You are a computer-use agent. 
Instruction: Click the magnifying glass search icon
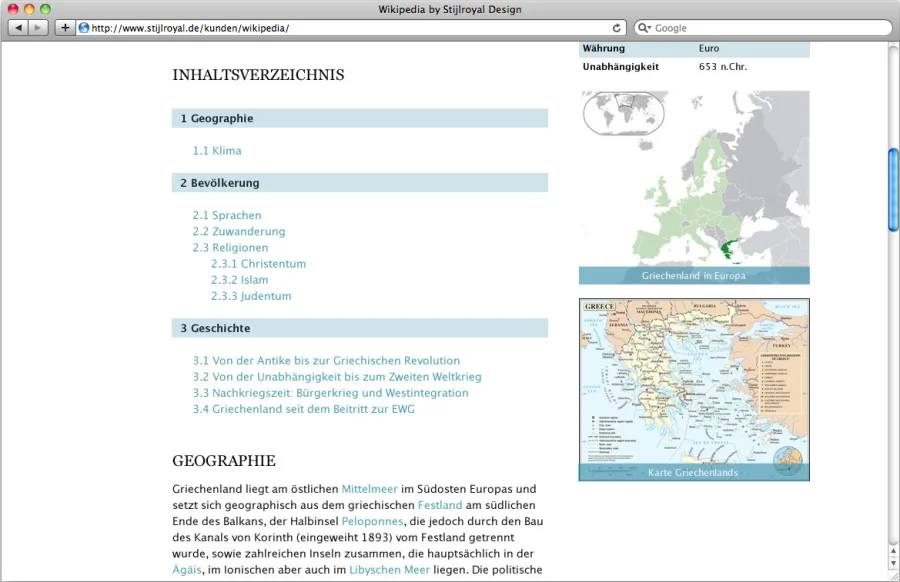644,28
